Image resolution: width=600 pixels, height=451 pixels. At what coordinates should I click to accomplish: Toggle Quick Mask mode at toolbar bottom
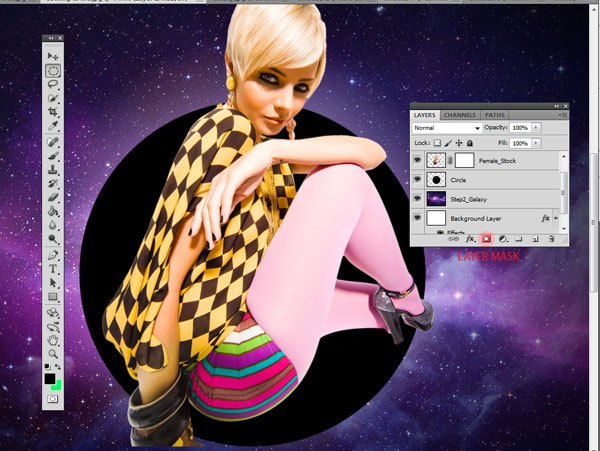pyautogui.click(x=53, y=399)
